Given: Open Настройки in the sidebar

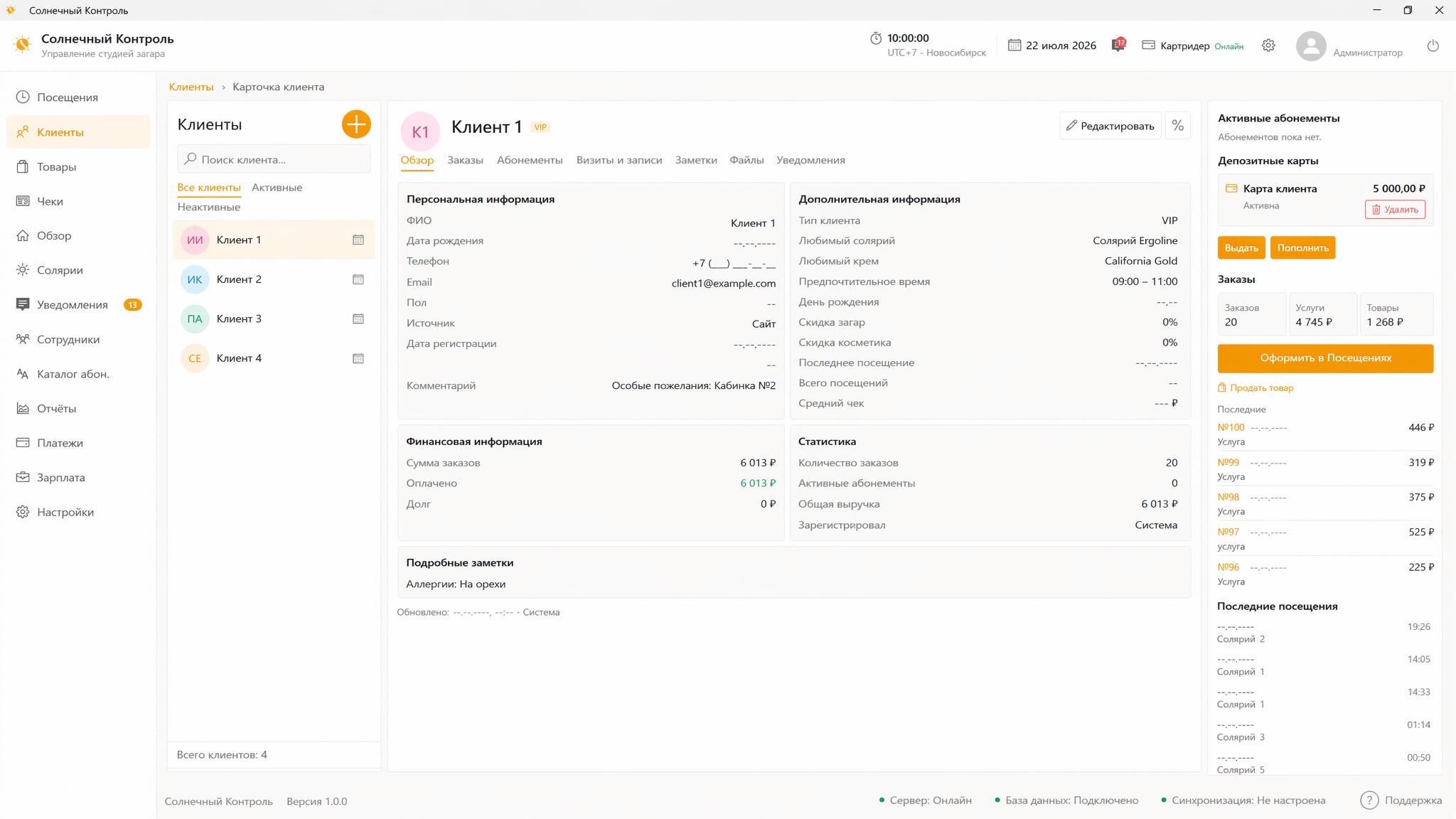Looking at the screenshot, I should 78,512.
